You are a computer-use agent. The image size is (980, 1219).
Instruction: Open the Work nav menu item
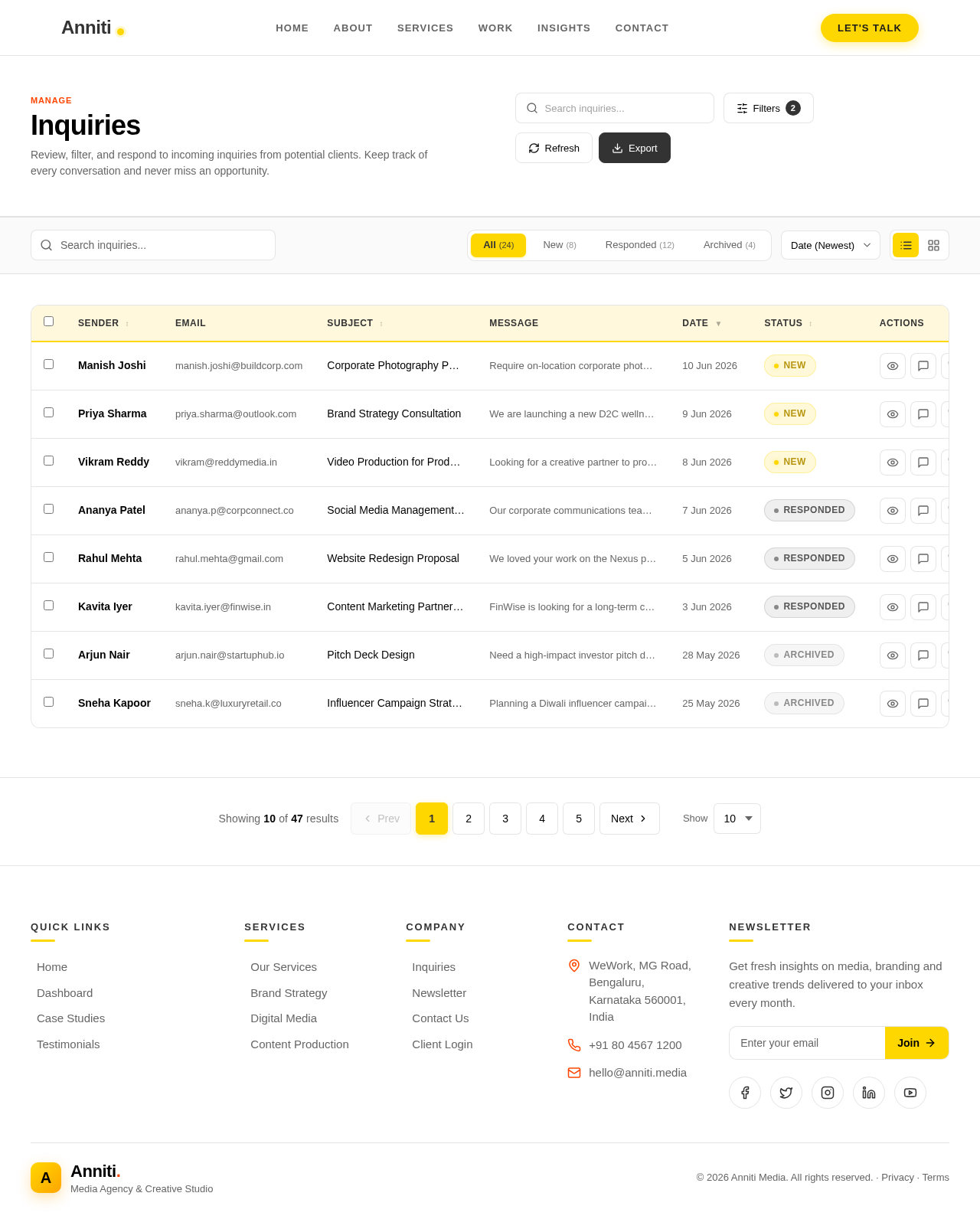tap(495, 28)
